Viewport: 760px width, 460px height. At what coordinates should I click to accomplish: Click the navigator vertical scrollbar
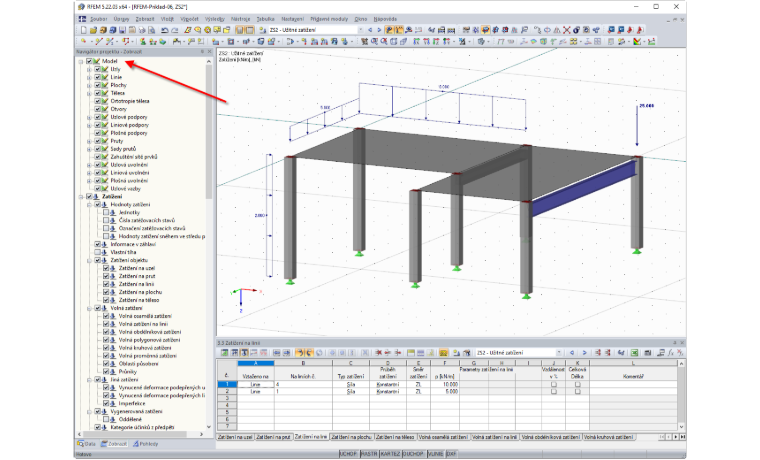pyautogui.click(x=209, y=131)
